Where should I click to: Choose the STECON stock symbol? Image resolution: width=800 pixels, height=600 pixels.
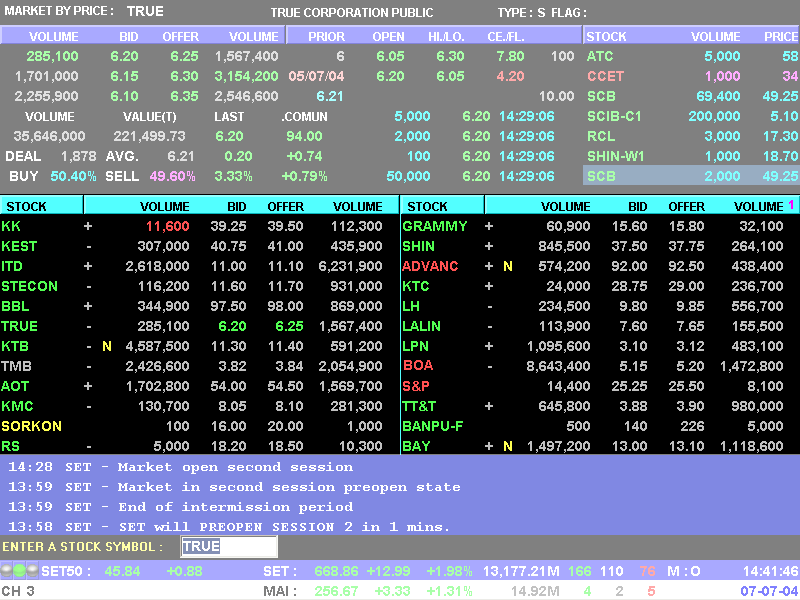tap(30, 286)
